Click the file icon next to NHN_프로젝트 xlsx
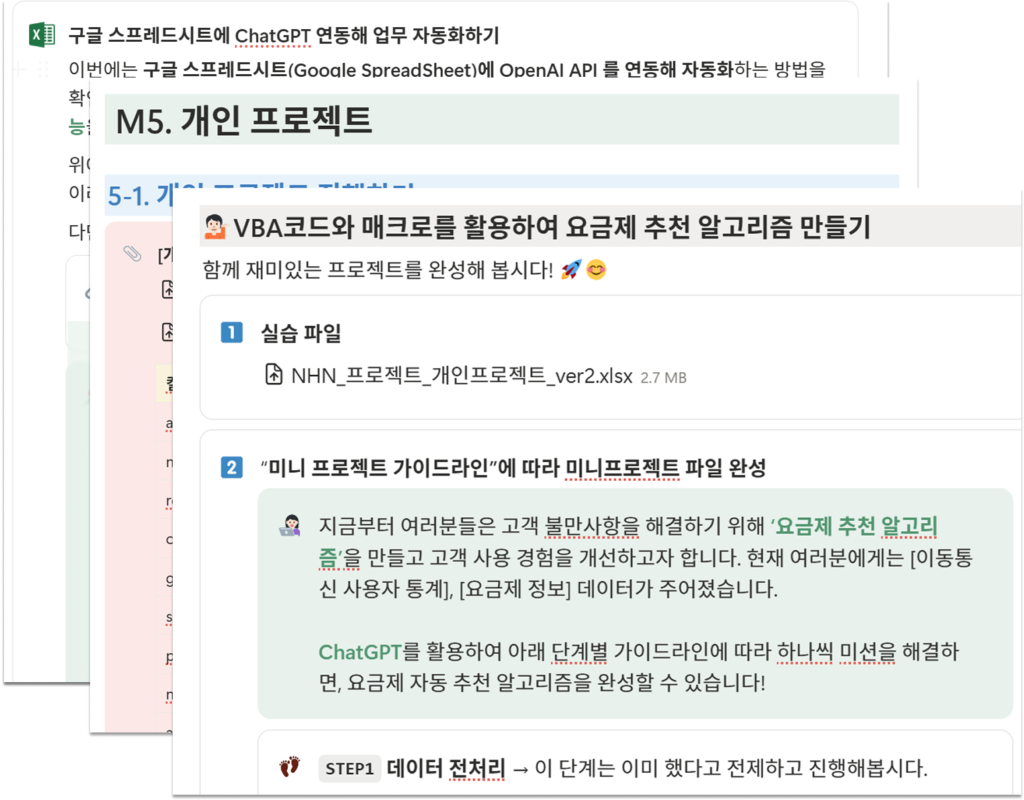 tap(274, 375)
